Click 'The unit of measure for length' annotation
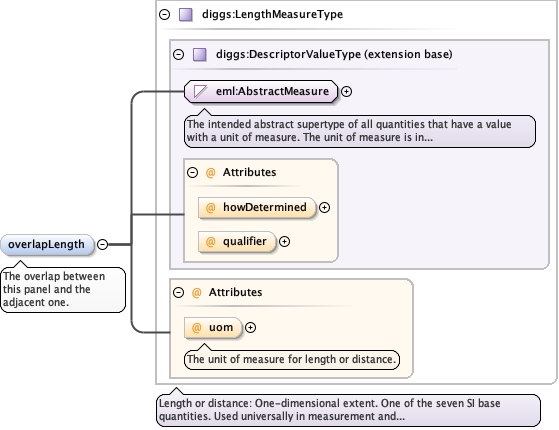The width and height of the screenshot is (559, 430). [292, 359]
